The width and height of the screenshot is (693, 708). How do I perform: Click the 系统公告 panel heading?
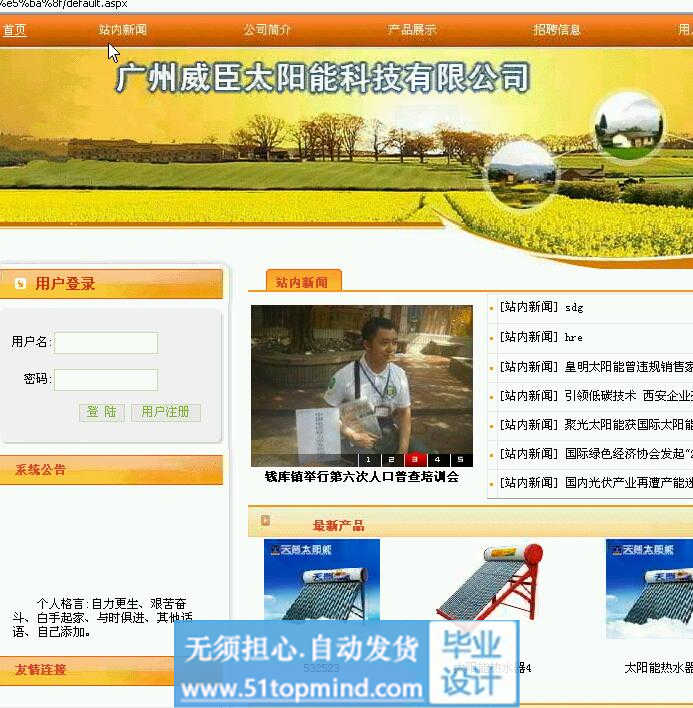41,470
